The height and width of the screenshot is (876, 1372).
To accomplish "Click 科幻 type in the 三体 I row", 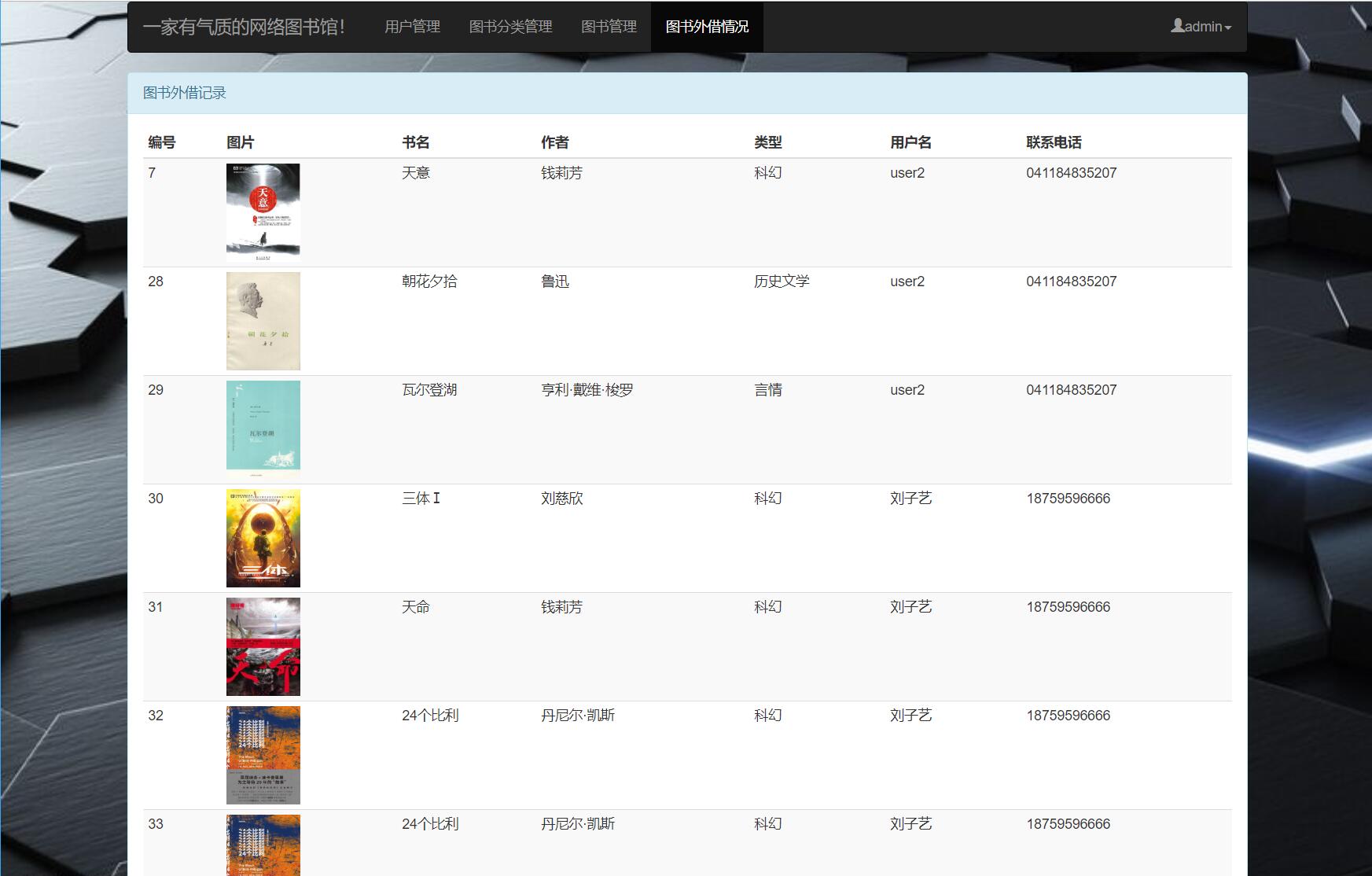I will click(768, 499).
